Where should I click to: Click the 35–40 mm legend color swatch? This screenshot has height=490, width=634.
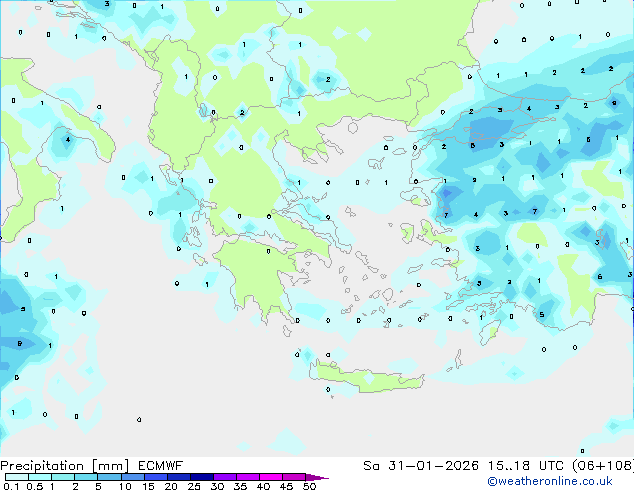click(248, 477)
